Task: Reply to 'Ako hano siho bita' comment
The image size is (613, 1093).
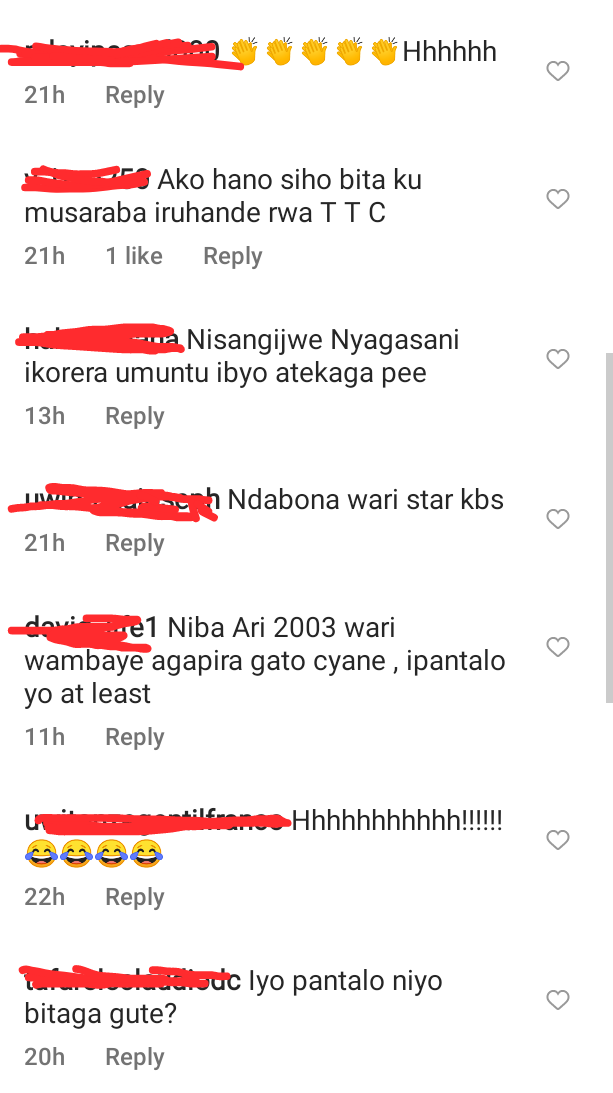Action: (233, 257)
